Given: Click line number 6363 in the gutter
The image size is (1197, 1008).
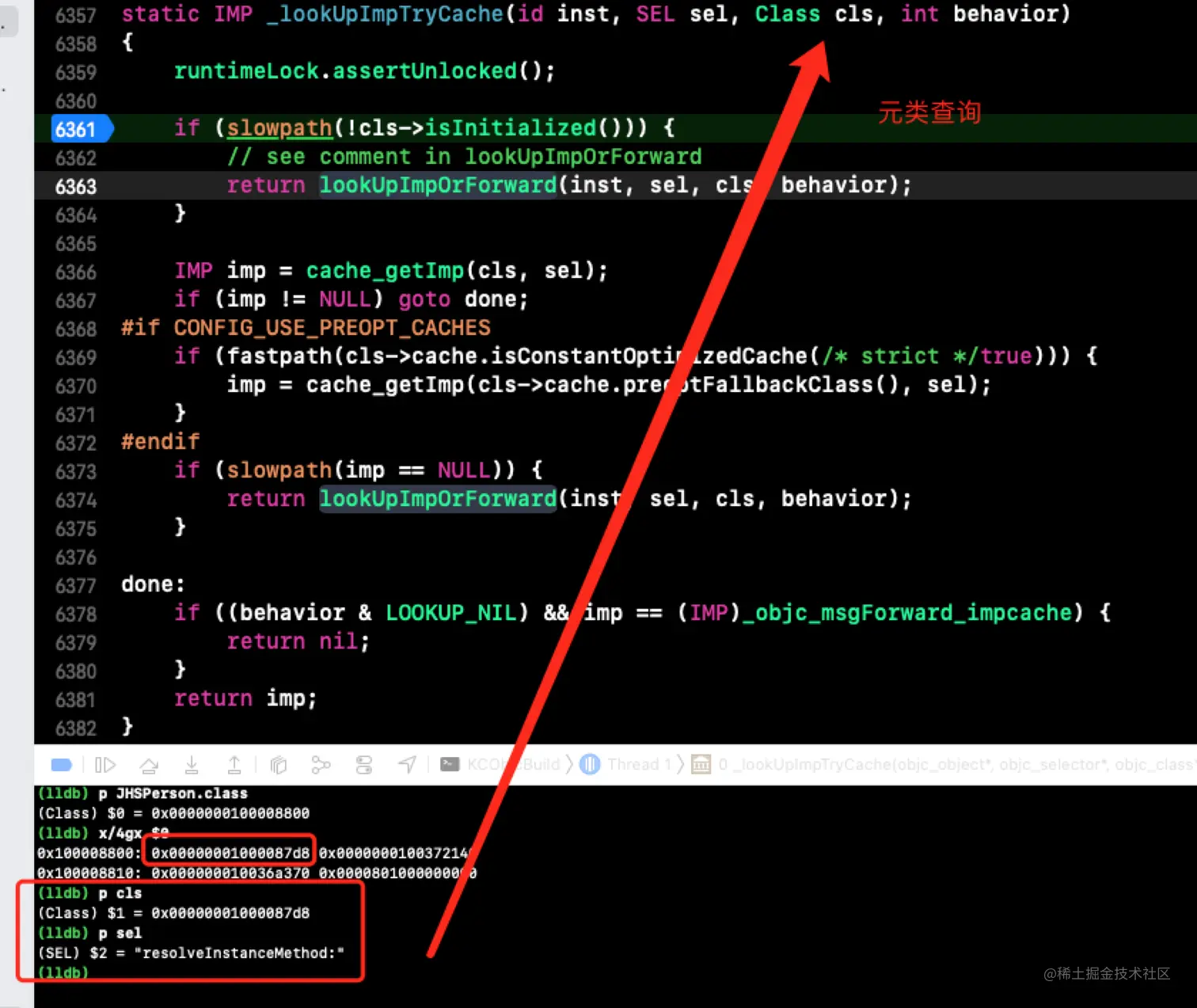Looking at the screenshot, I should point(76,186).
